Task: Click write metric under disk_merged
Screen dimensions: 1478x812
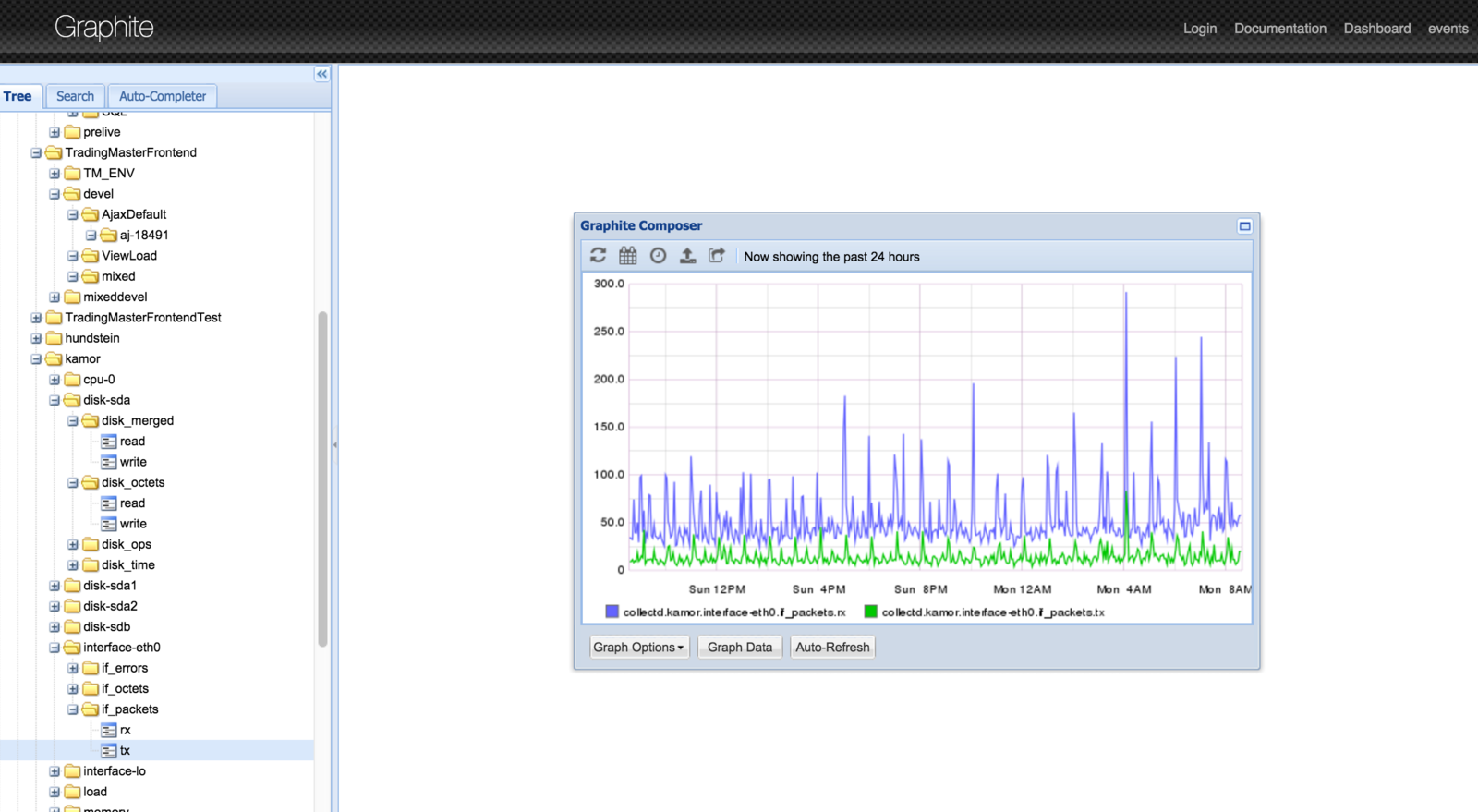Action: tap(133, 462)
